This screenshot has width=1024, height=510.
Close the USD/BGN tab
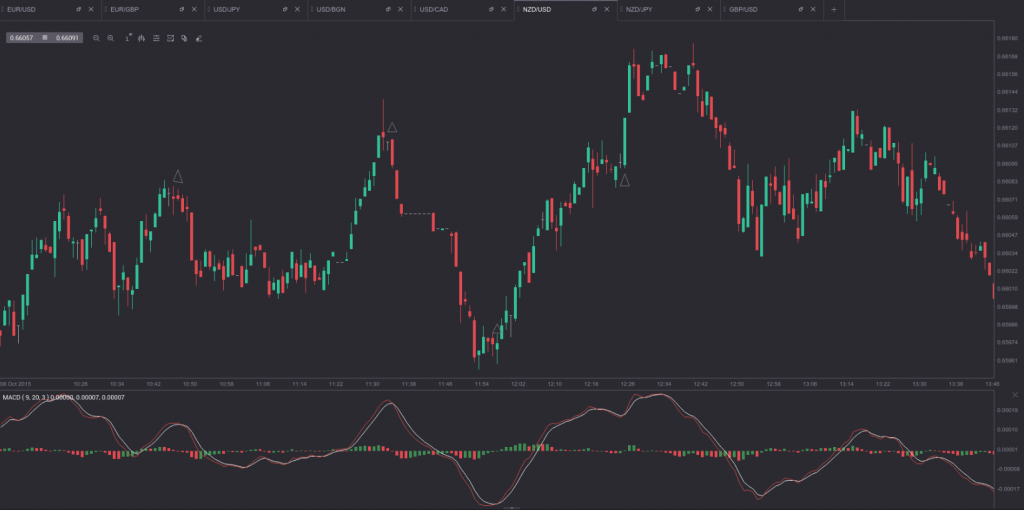point(399,9)
